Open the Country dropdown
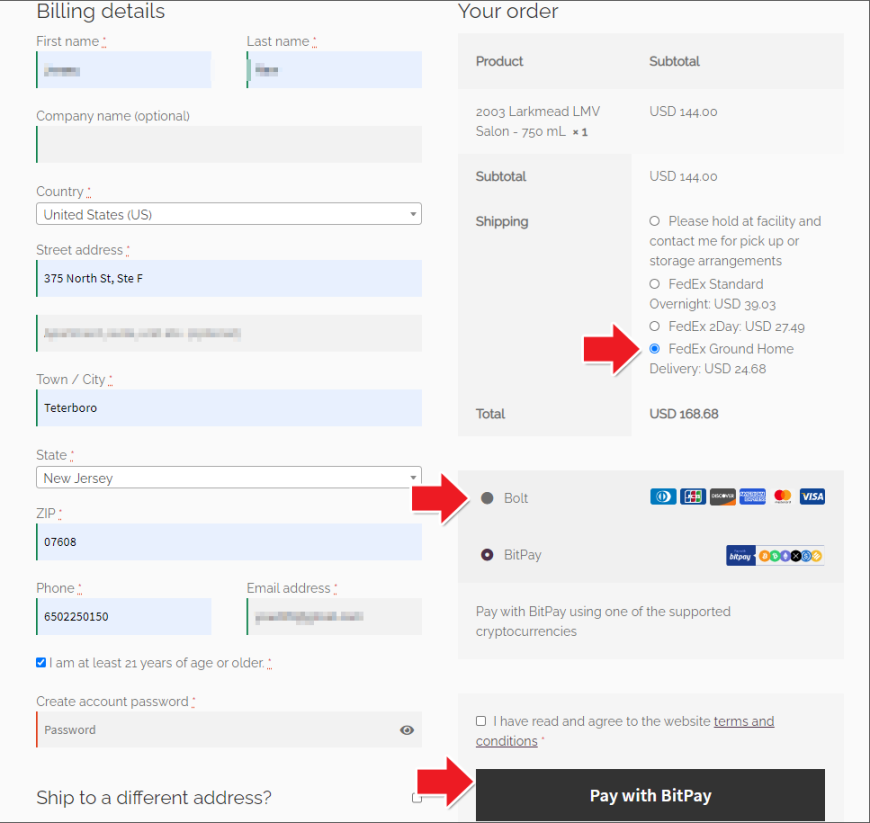 click(229, 214)
